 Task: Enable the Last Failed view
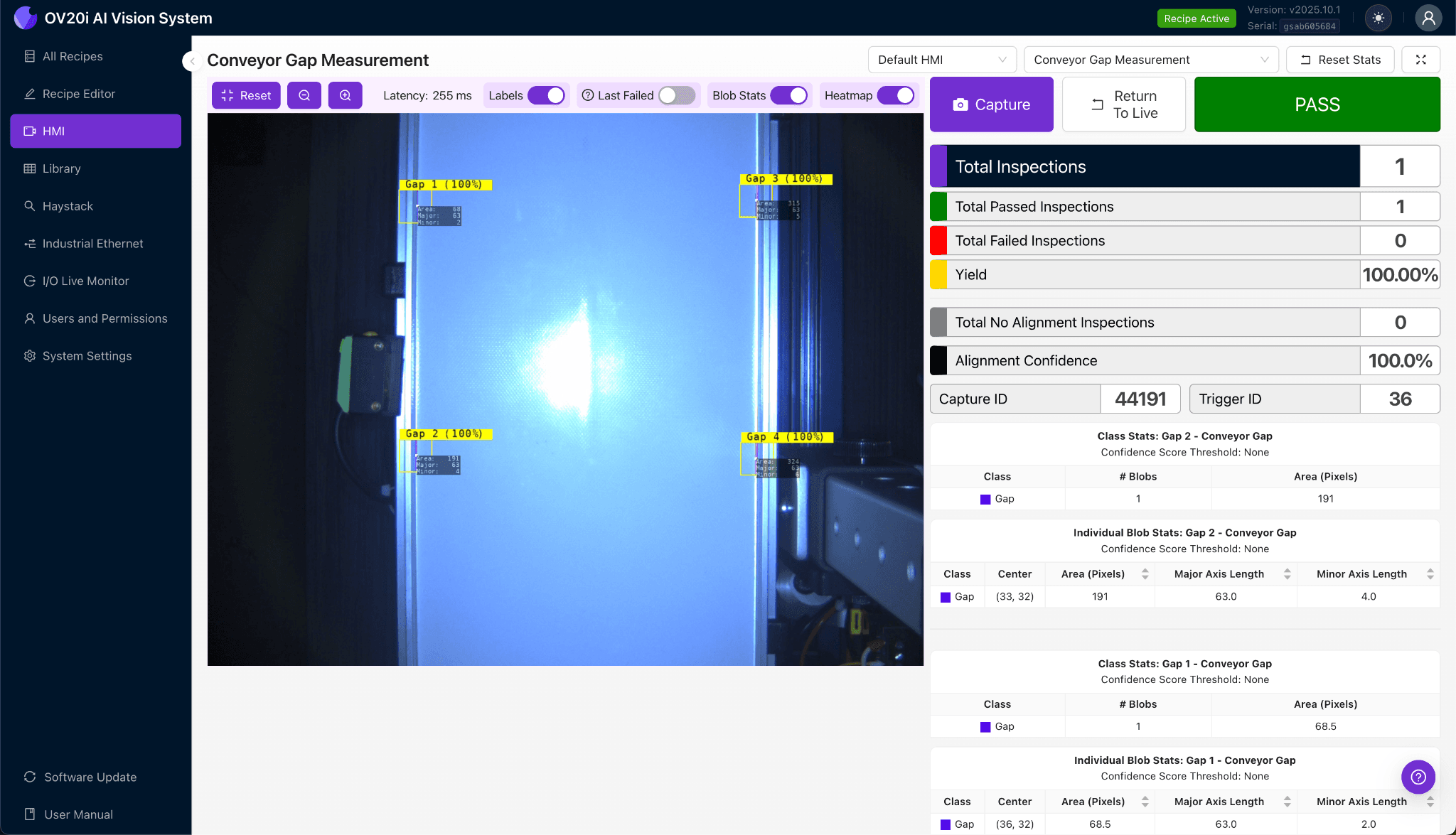678,95
